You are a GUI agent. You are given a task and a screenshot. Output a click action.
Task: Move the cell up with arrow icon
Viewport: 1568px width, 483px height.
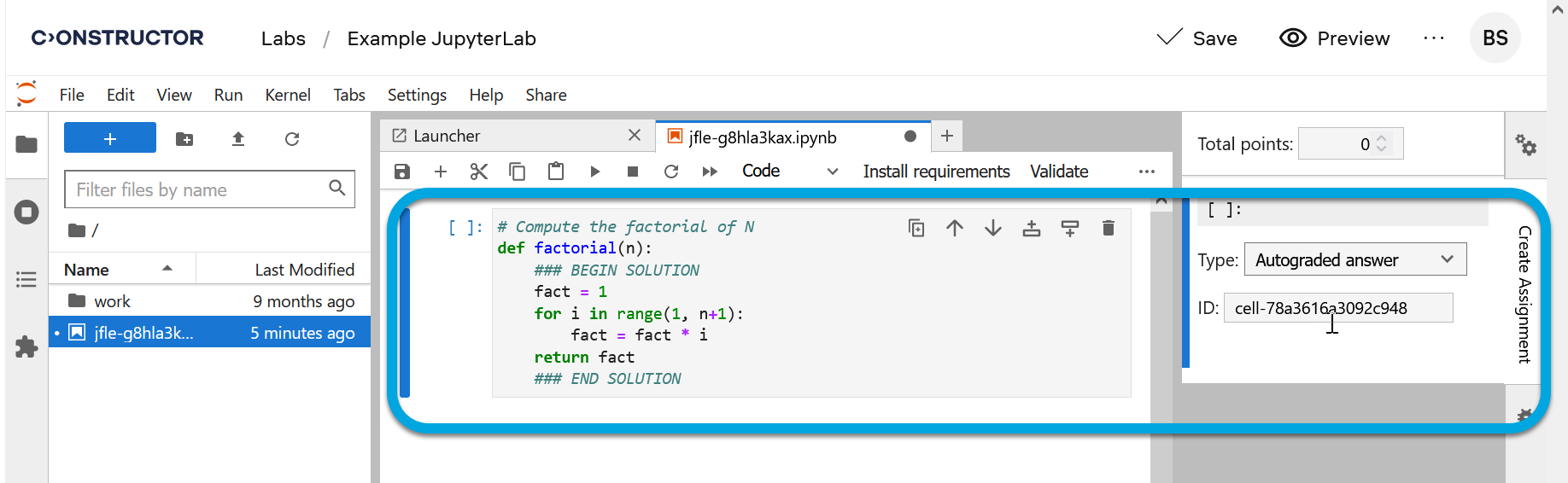[955, 228]
